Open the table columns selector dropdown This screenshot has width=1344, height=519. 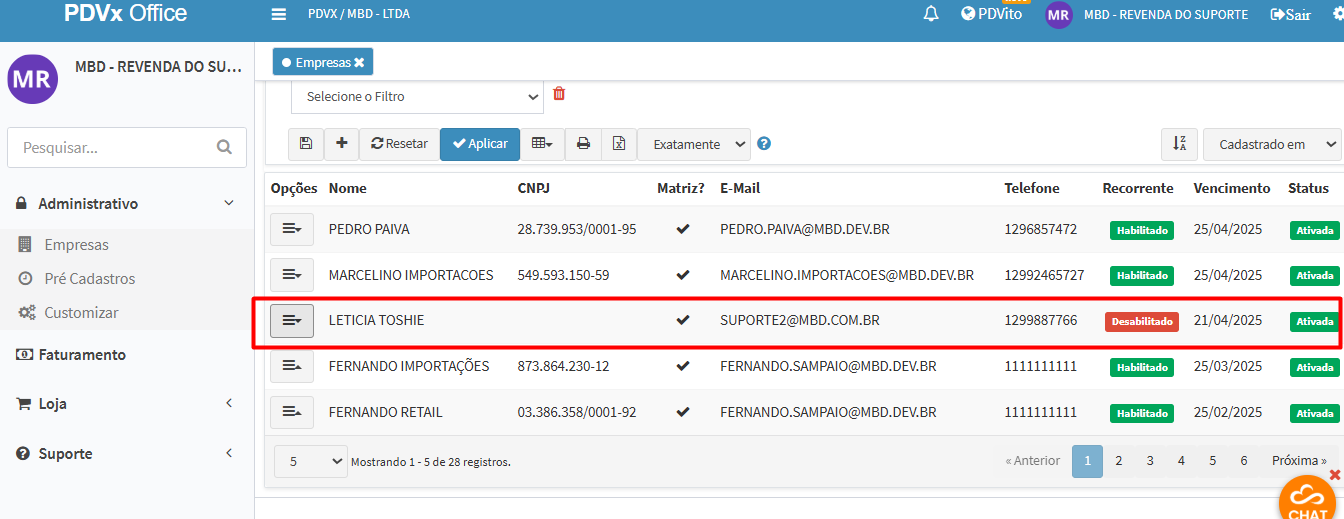pyautogui.click(x=542, y=144)
